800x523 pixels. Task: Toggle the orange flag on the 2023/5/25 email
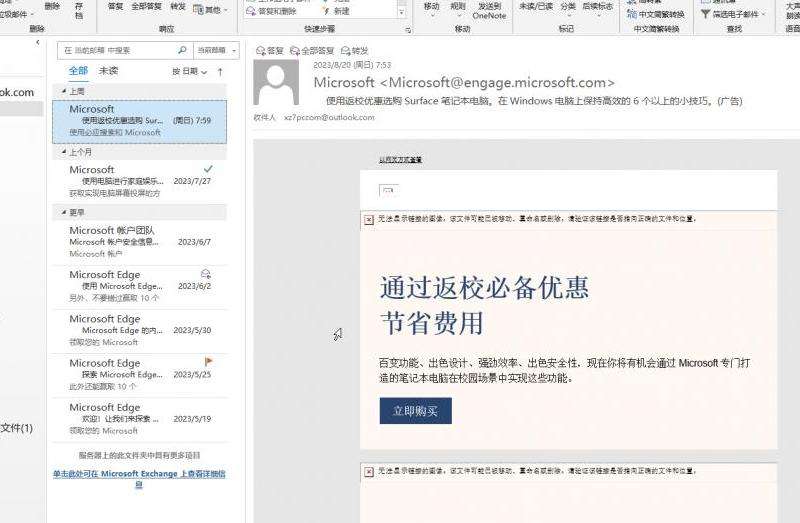(208, 362)
